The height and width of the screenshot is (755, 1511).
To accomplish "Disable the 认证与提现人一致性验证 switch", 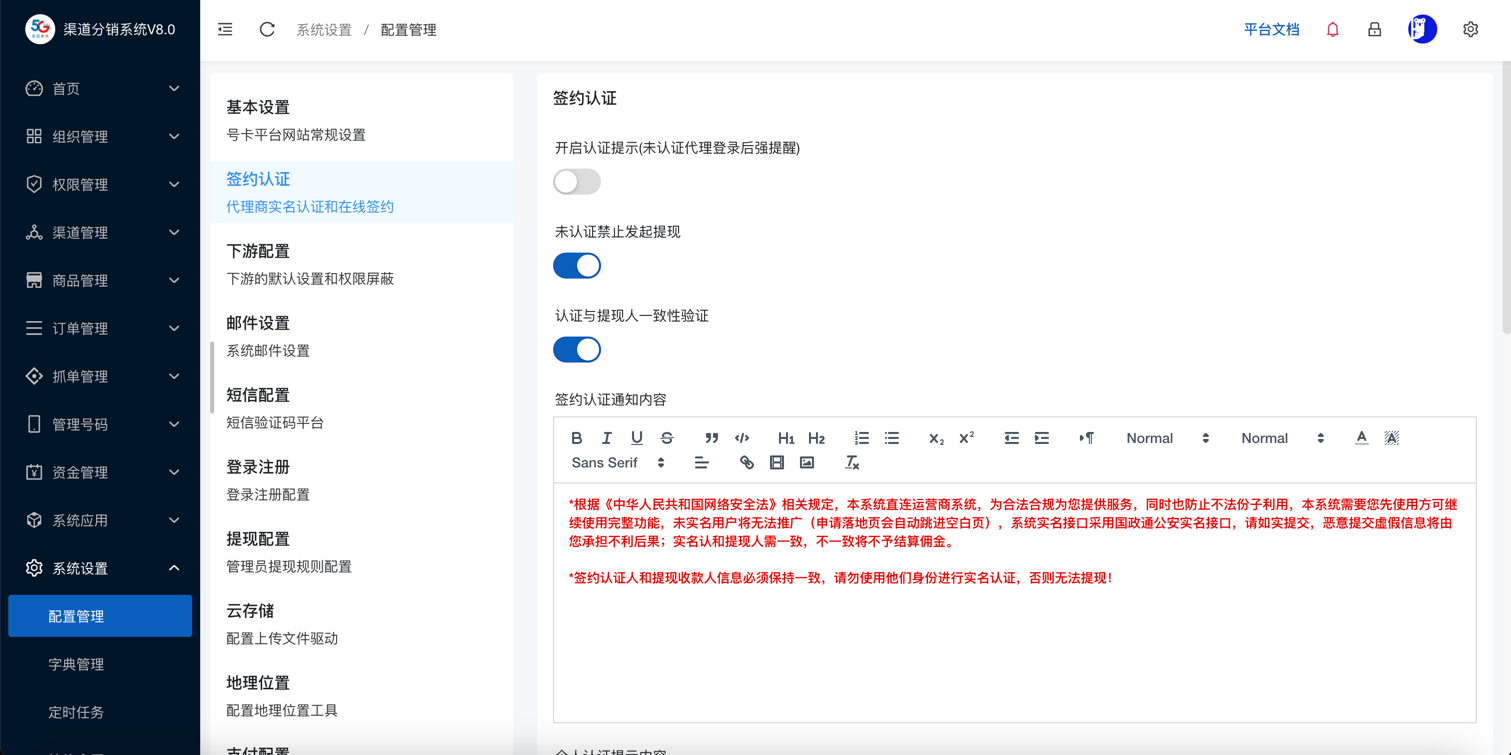I will tap(577, 350).
